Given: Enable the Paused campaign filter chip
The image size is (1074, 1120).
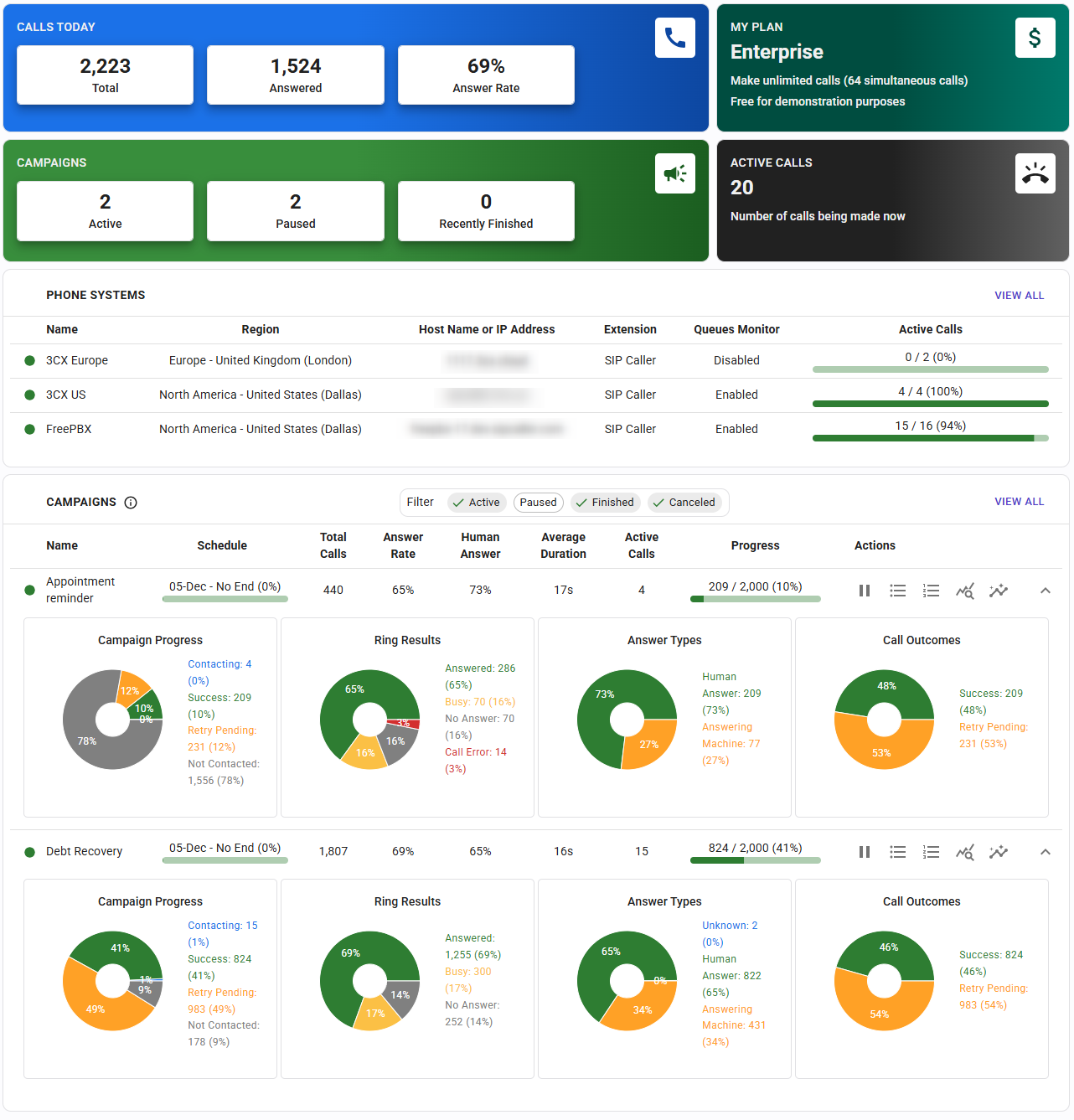Looking at the screenshot, I should click(538, 503).
